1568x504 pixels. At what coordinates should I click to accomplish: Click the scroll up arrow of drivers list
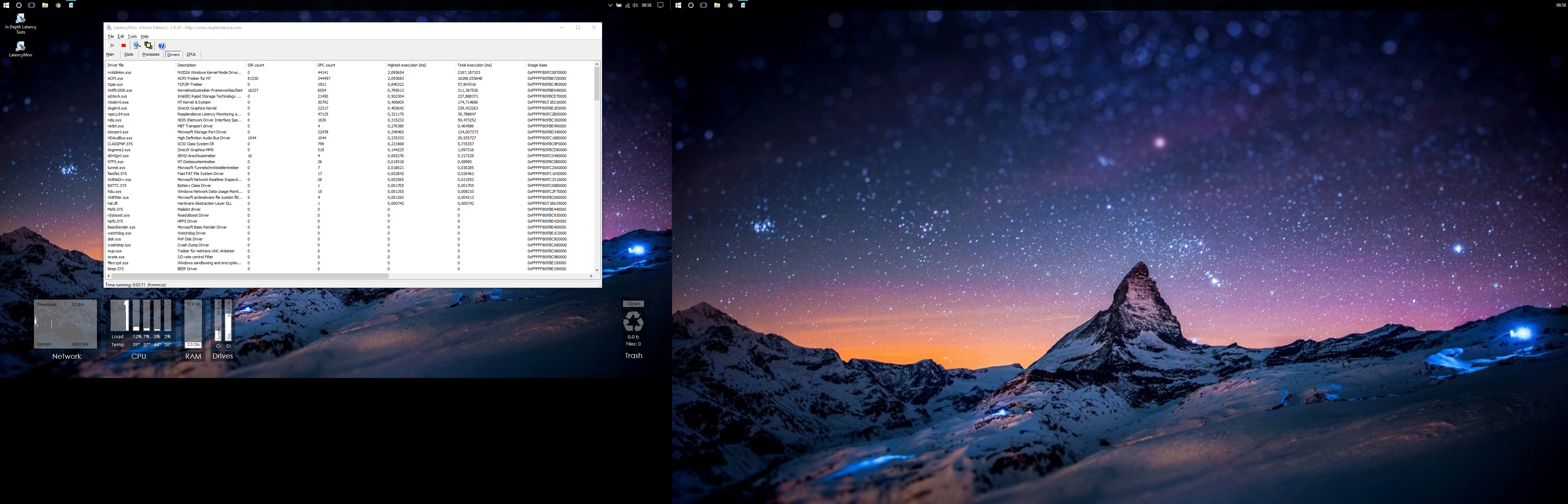[596, 64]
